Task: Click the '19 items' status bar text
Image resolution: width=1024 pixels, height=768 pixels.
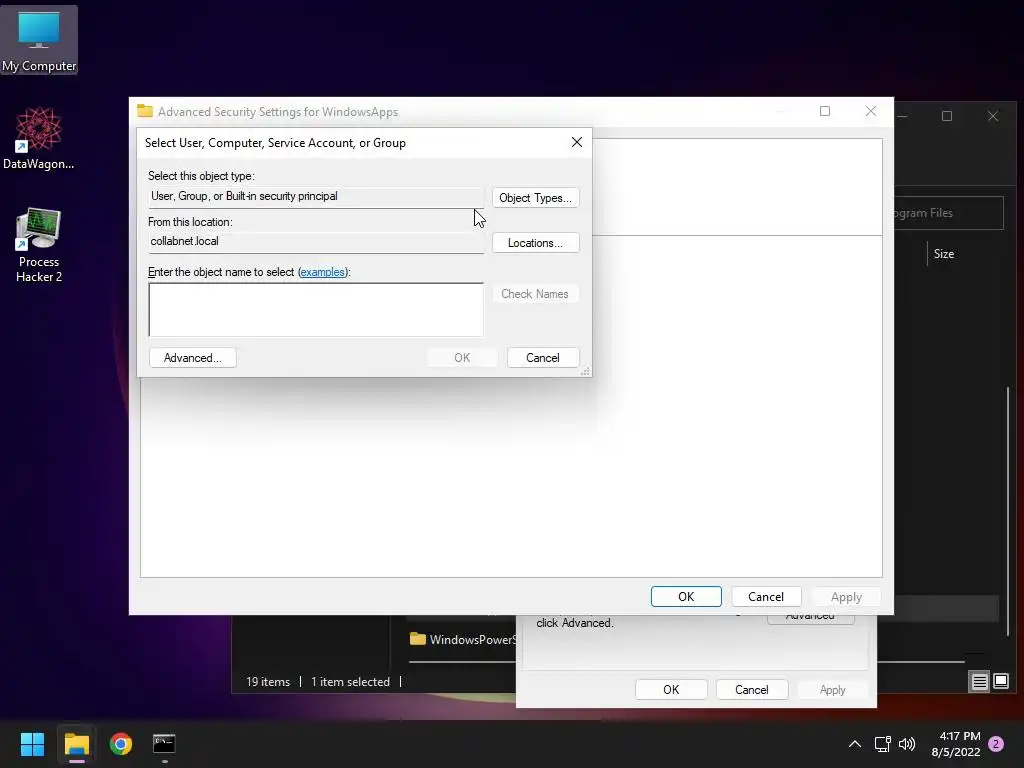Action: point(268,682)
